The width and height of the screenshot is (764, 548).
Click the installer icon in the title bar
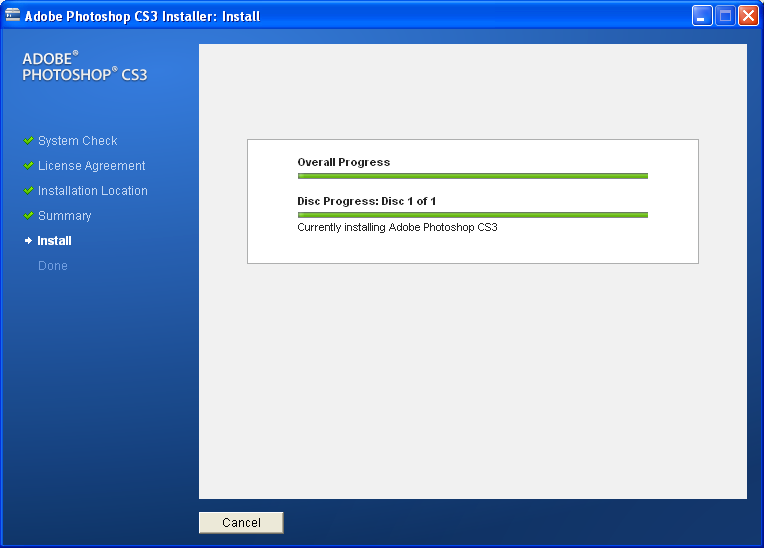tap(13, 16)
